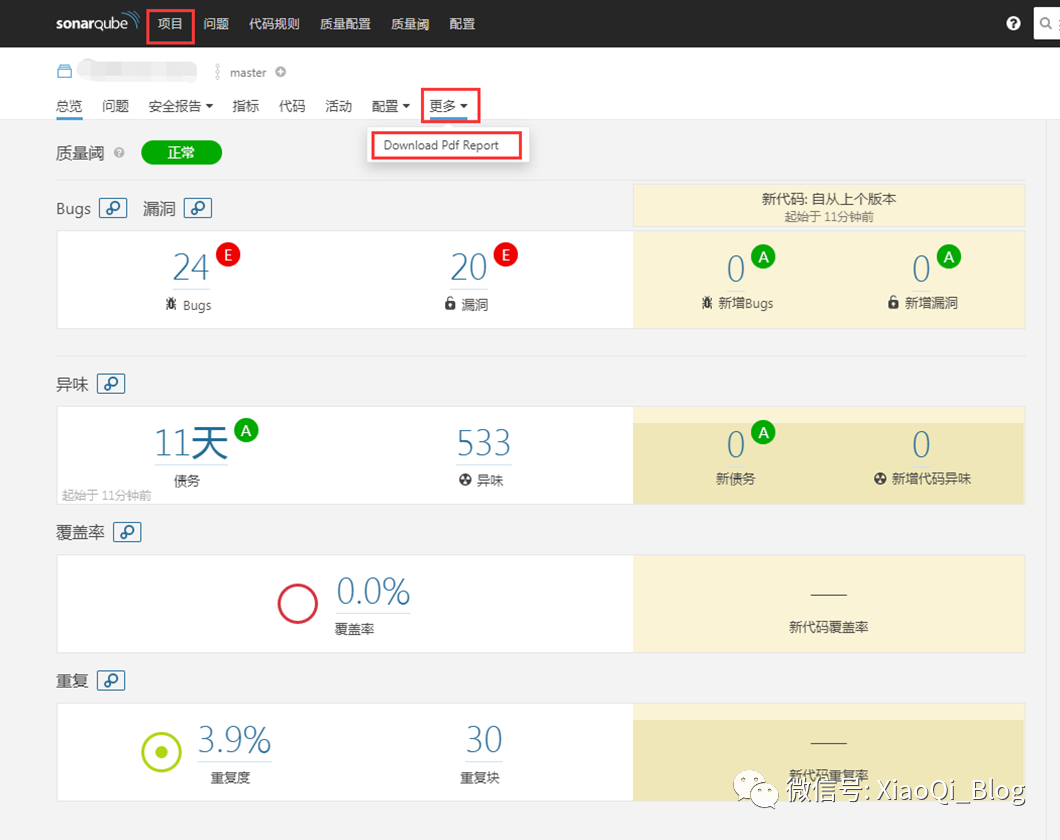Click the link icon next to 异味
This screenshot has width=1060, height=840.
tap(110, 383)
